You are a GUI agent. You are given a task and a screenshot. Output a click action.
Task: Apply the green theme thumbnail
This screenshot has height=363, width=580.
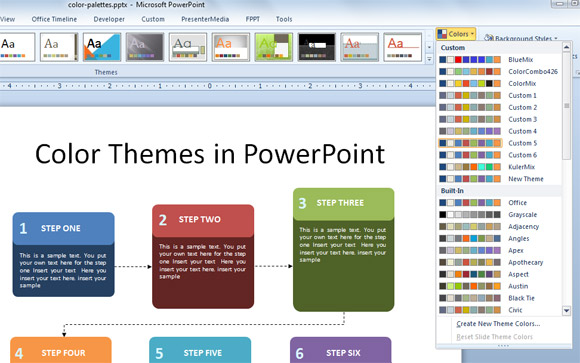[273, 47]
